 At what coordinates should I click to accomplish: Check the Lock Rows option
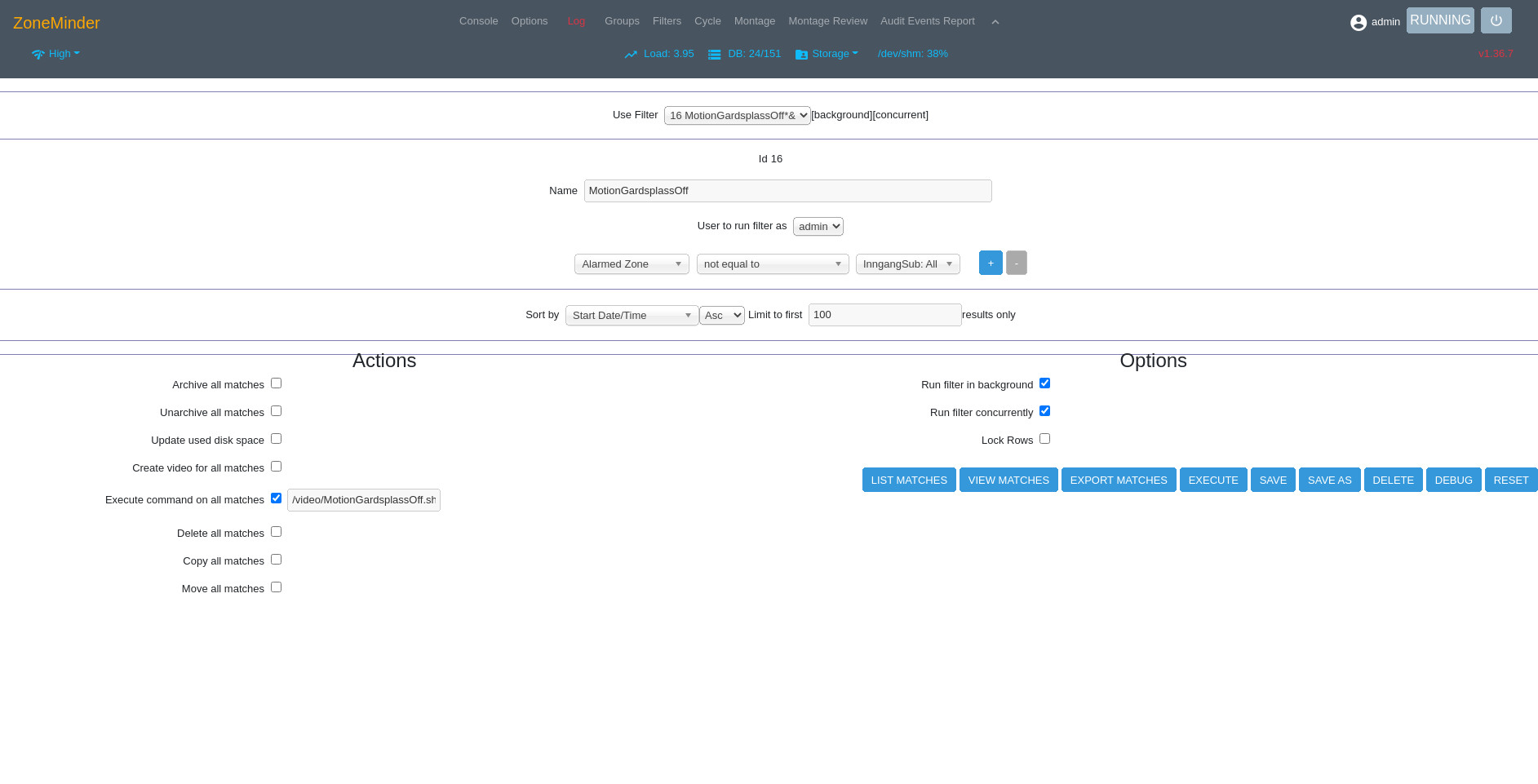click(x=1044, y=438)
